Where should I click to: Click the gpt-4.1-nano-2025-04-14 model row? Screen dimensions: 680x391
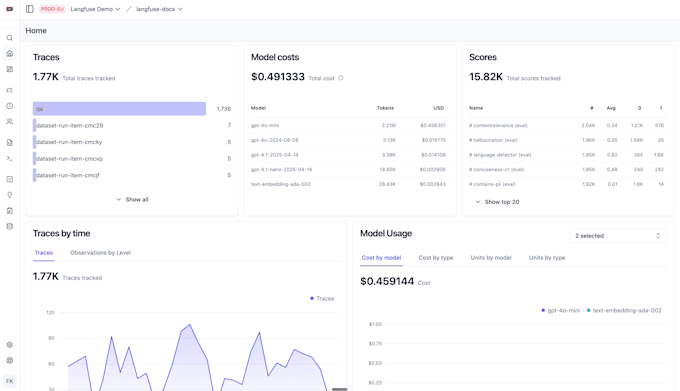pyautogui.click(x=350, y=169)
